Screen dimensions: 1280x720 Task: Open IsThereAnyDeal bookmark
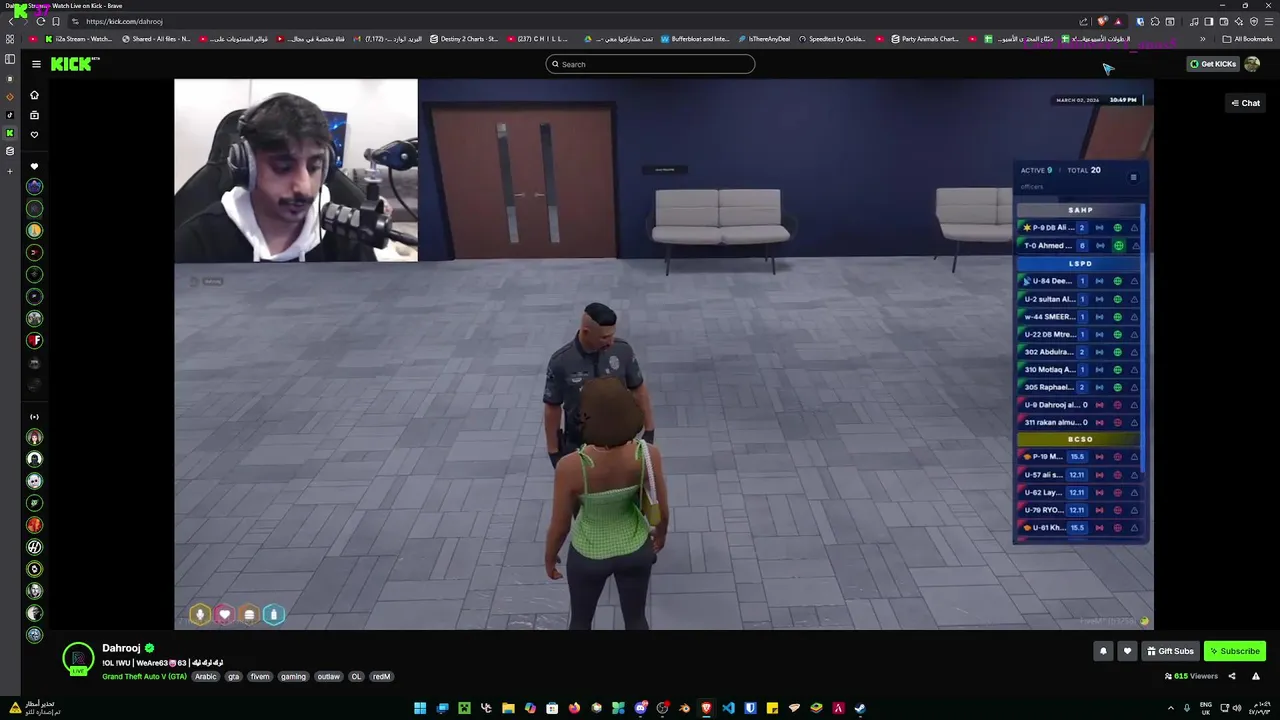click(763, 39)
